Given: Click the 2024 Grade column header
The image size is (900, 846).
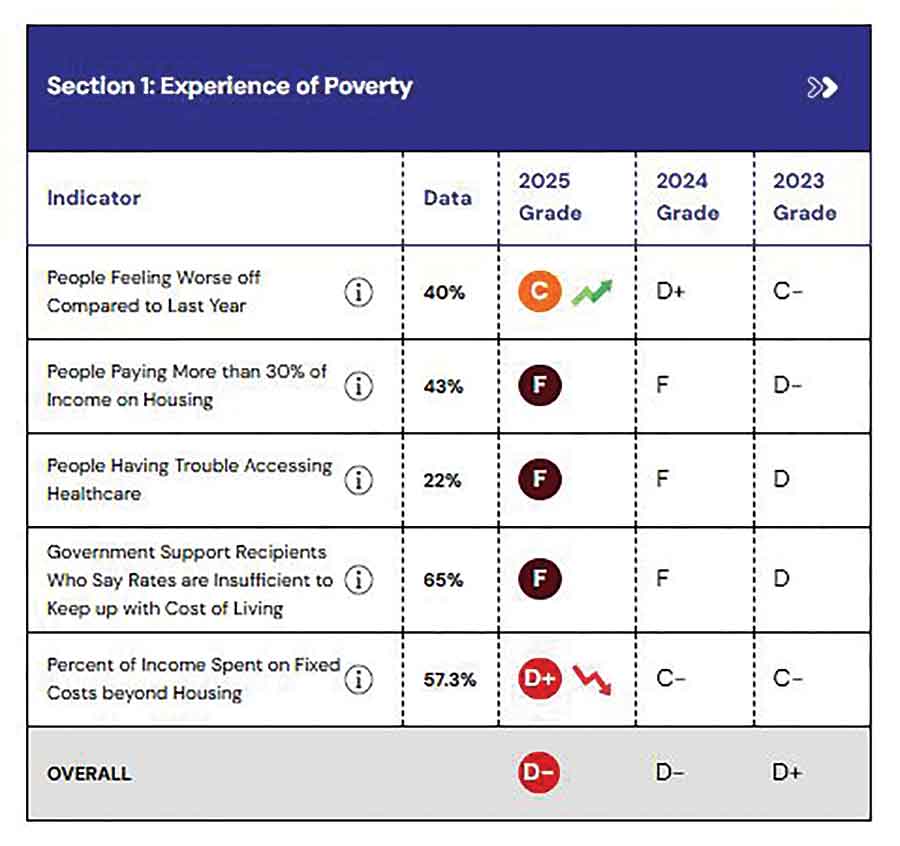Looking at the screenshot, I should (687, 197).
